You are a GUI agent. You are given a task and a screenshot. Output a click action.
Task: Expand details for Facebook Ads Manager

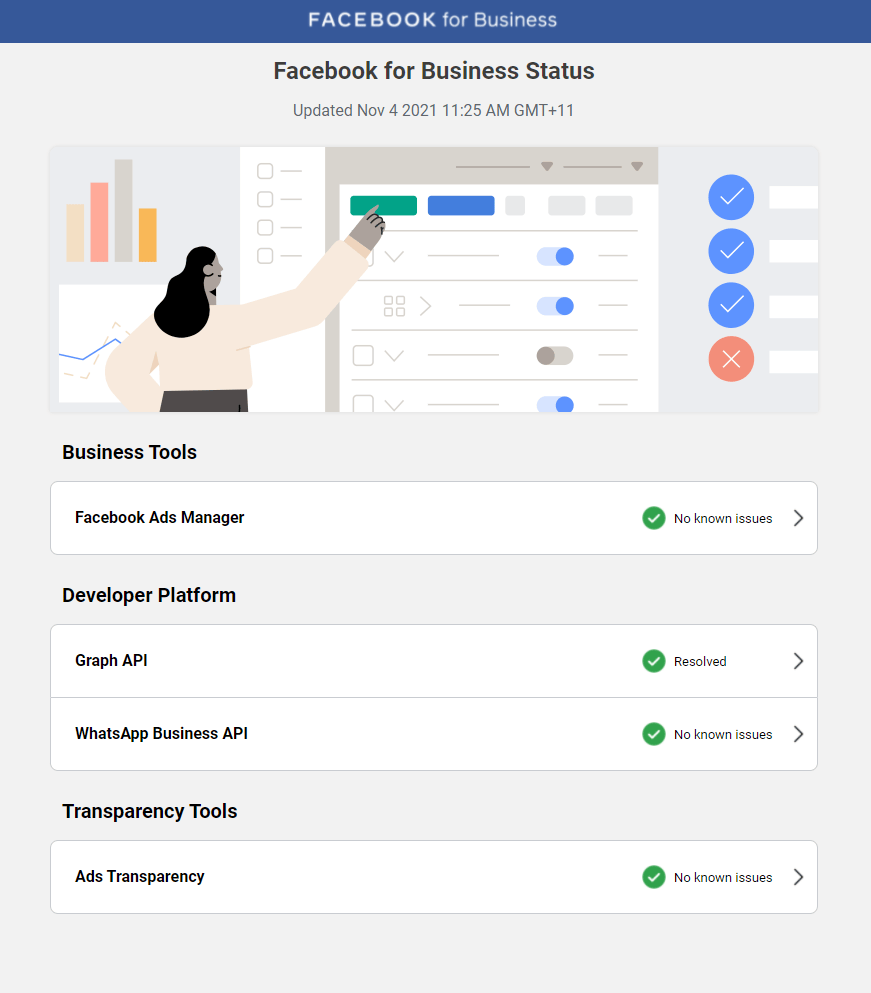click(797, 518)
